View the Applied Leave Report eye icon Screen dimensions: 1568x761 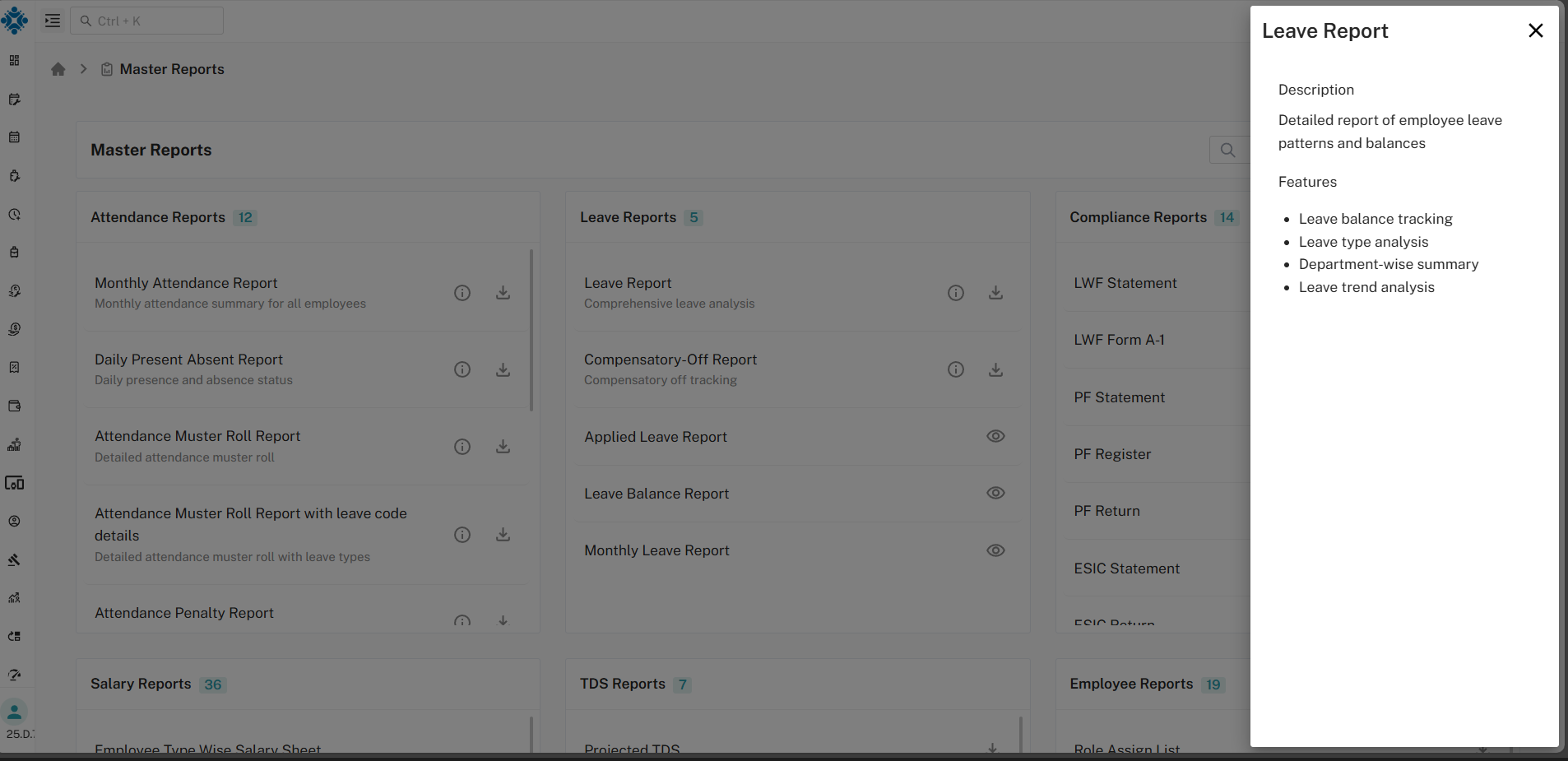coord(995,436)
